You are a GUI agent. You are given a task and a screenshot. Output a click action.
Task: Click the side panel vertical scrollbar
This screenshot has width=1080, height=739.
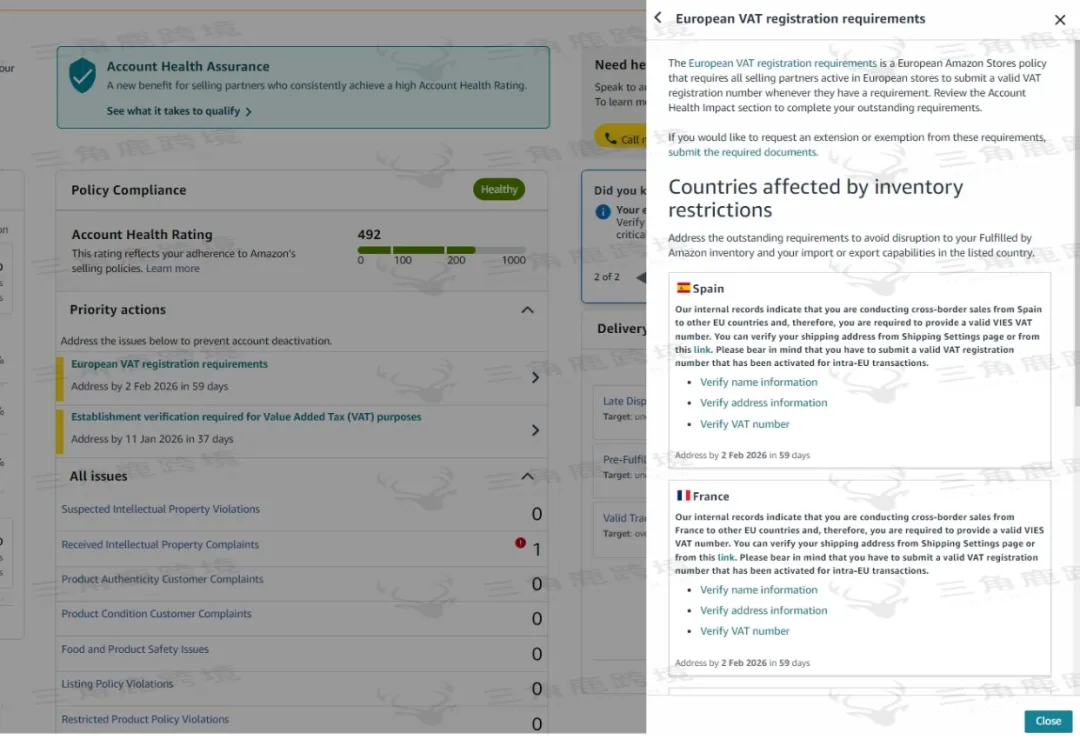coord(1076,224)
